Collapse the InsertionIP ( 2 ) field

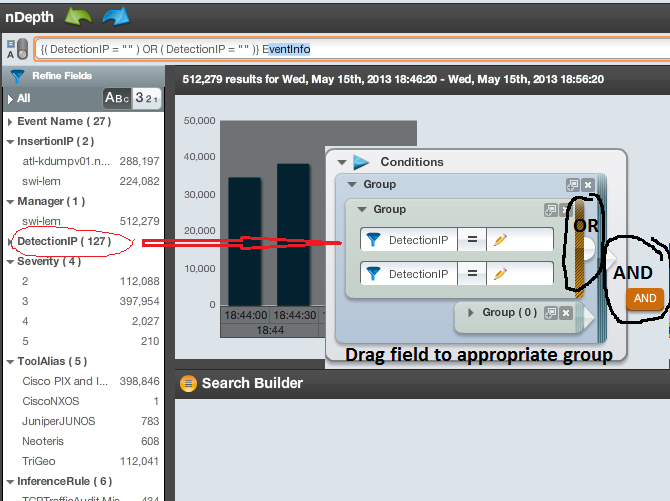click(x=10, y=141)
